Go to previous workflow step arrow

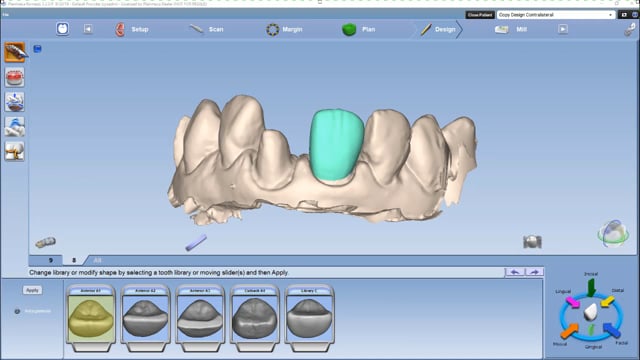[88, 29]
